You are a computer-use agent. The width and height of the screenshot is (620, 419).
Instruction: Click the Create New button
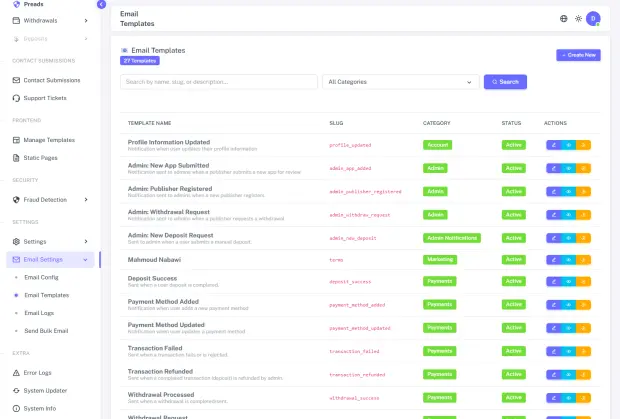click(x=578, y=55)
